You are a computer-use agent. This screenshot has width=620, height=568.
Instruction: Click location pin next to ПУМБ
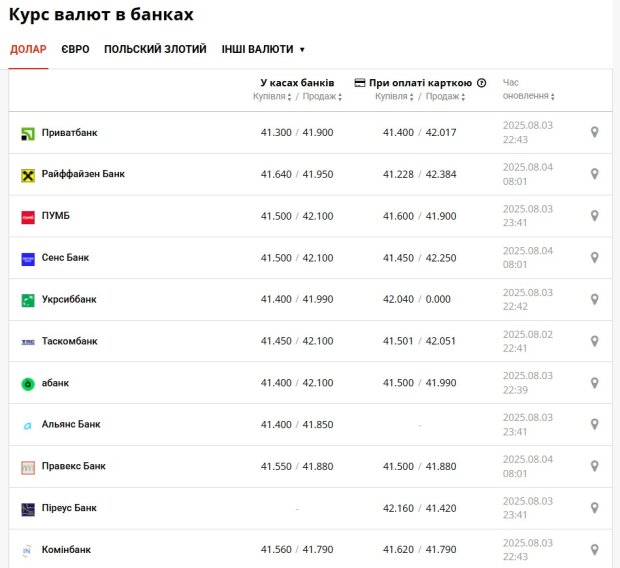point(594,216)
